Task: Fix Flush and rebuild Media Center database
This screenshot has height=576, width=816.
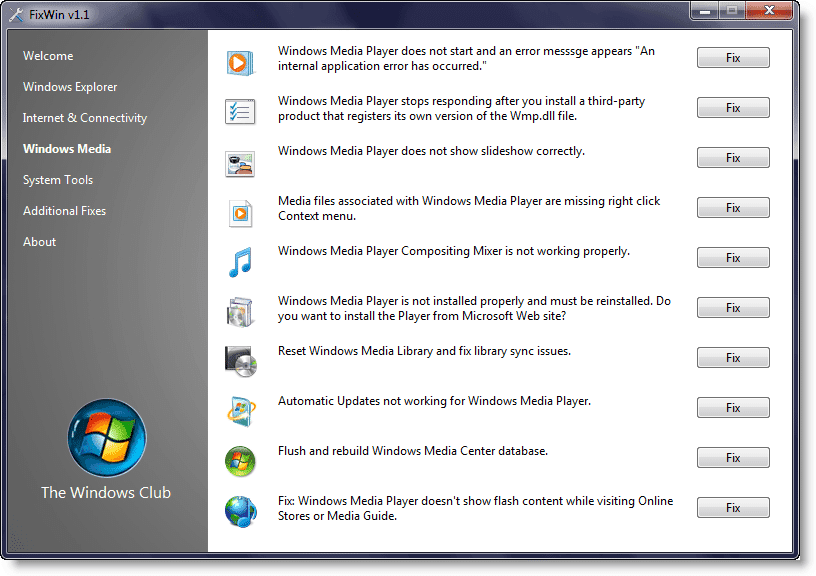Action: coord(733,457)
